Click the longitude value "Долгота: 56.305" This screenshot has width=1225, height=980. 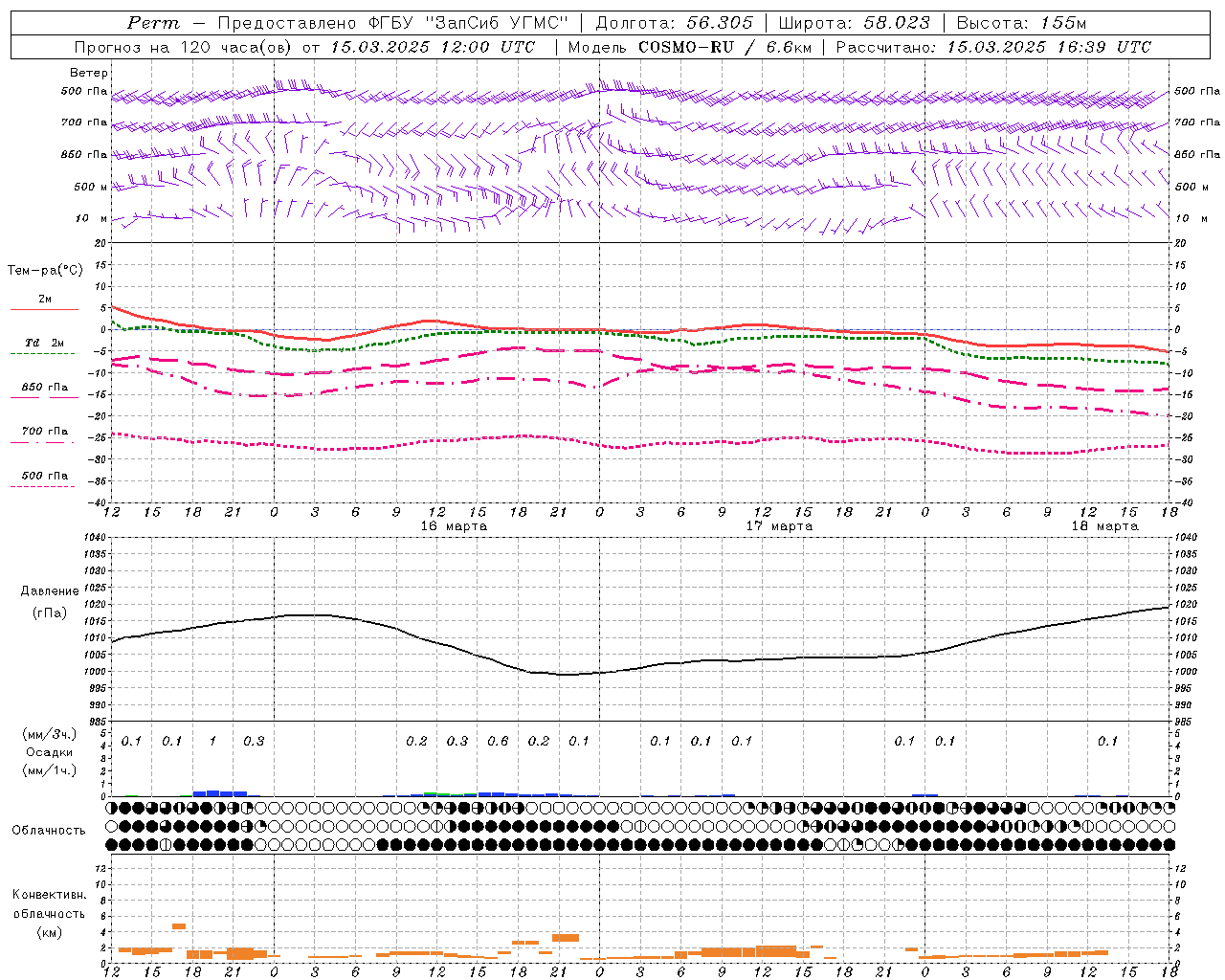click(x=674, y=23)
